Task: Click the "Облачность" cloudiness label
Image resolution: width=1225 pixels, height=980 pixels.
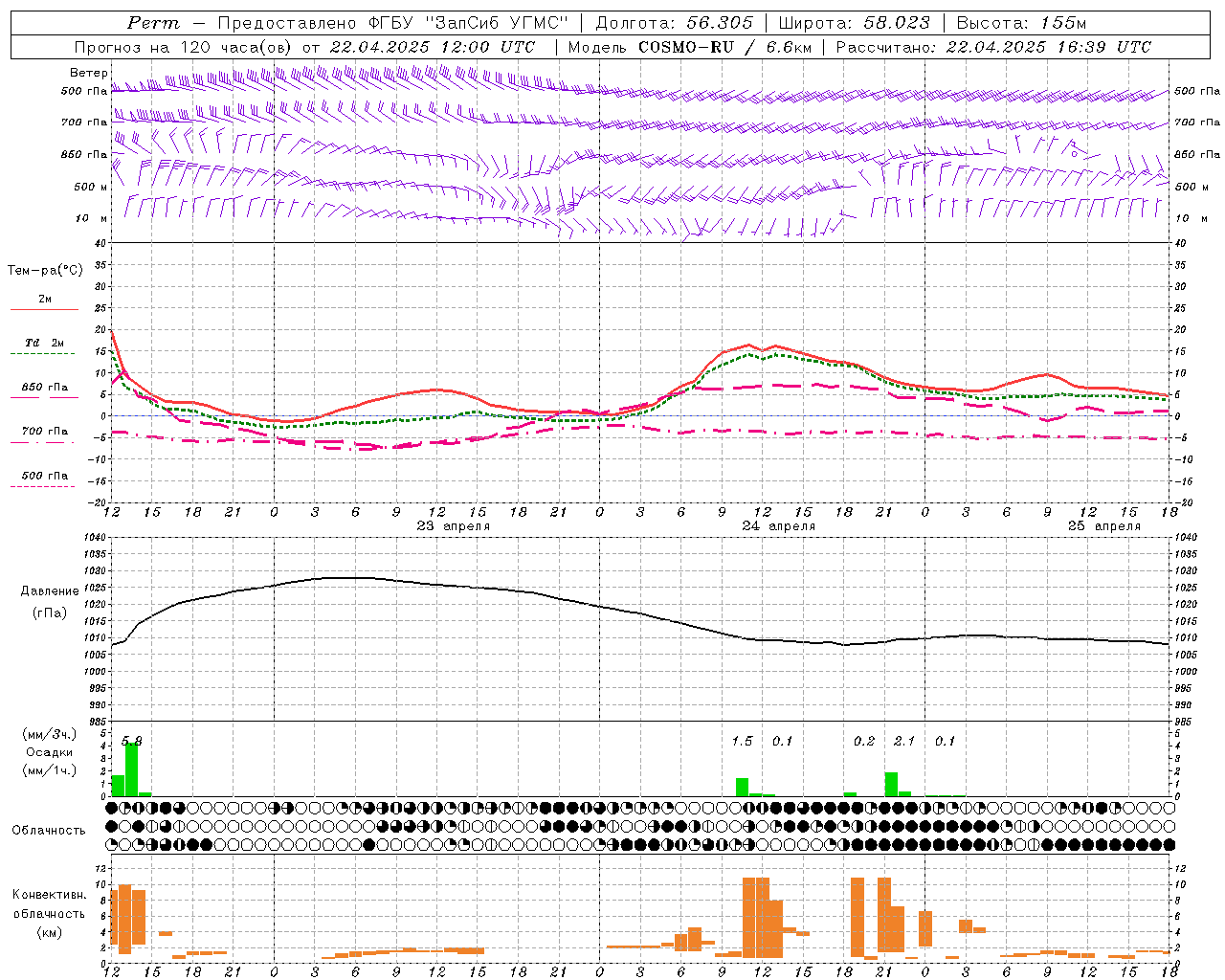Action: coord(49,831)
